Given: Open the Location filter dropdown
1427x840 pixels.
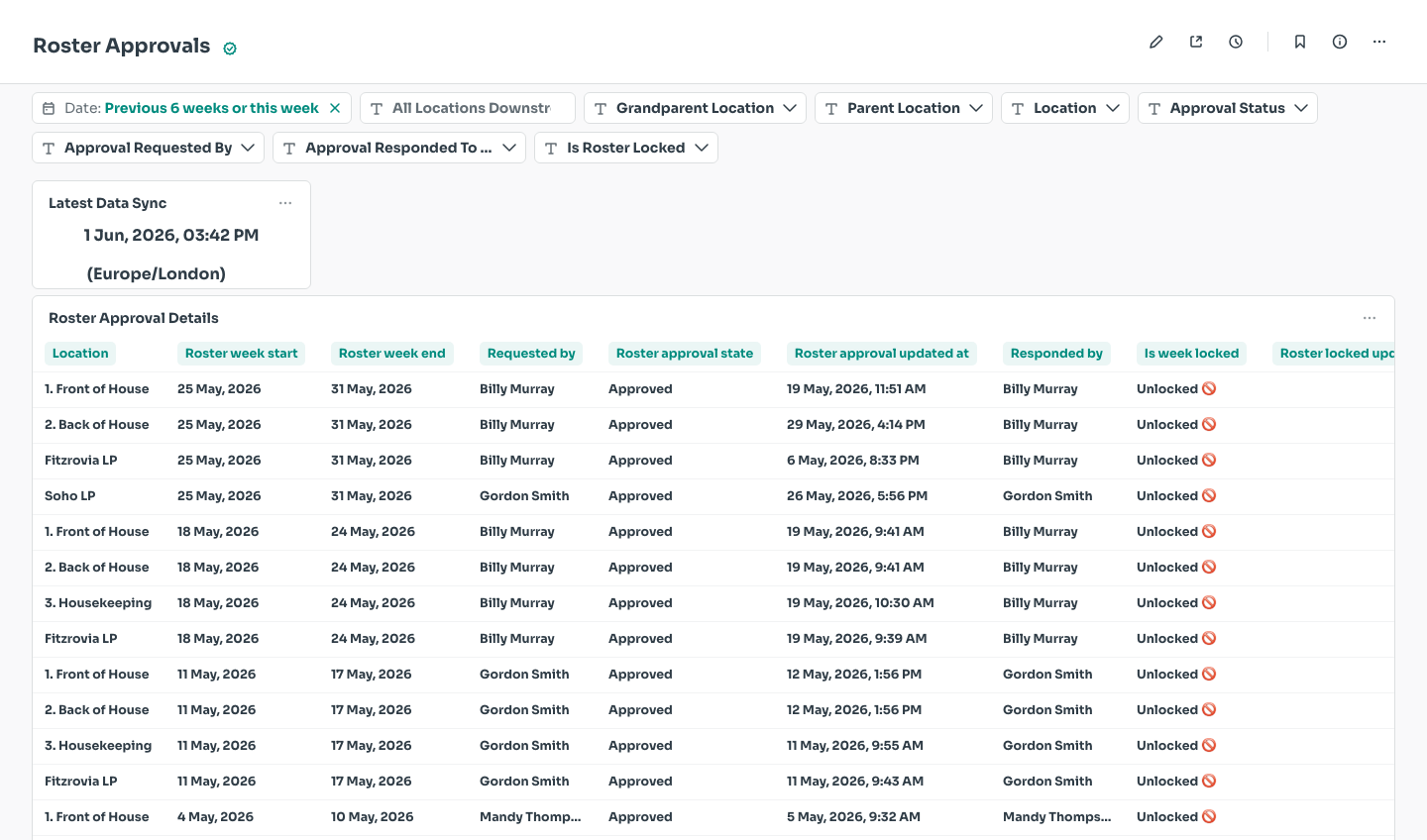Looking at the screenshot, I should 1065,108.
